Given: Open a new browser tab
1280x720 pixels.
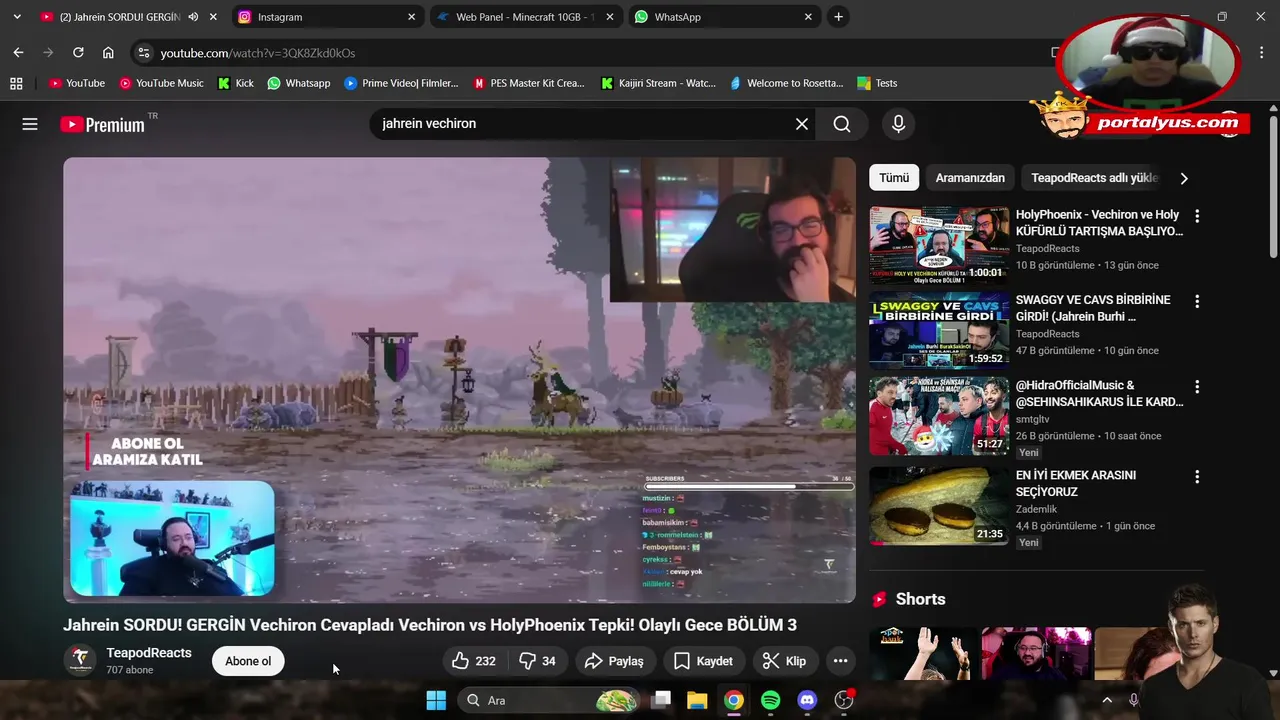Looking at the screenshot, I should click(x=838, y=17).
